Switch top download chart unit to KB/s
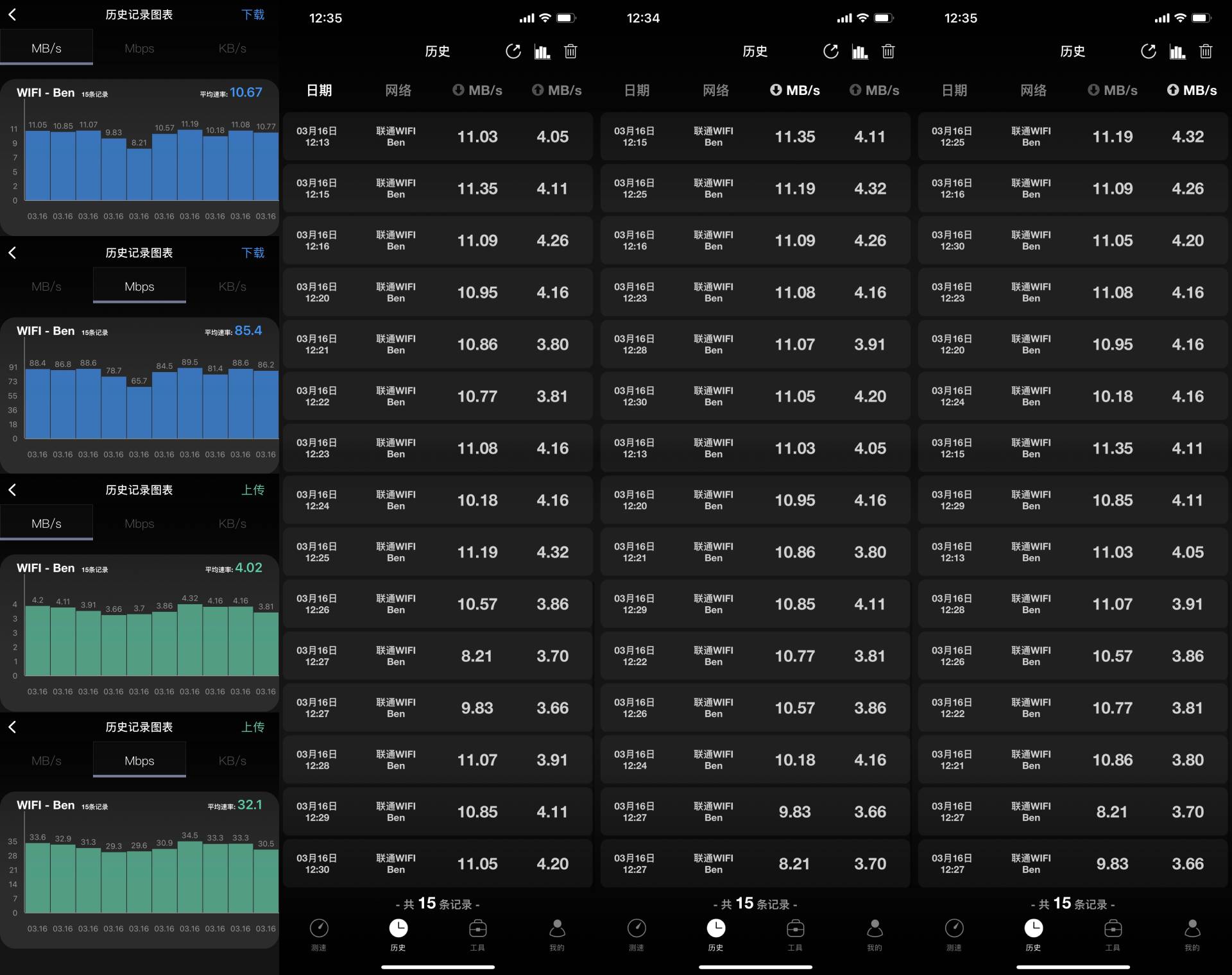Screen dimensions: 1232x975 coord(232,49)
